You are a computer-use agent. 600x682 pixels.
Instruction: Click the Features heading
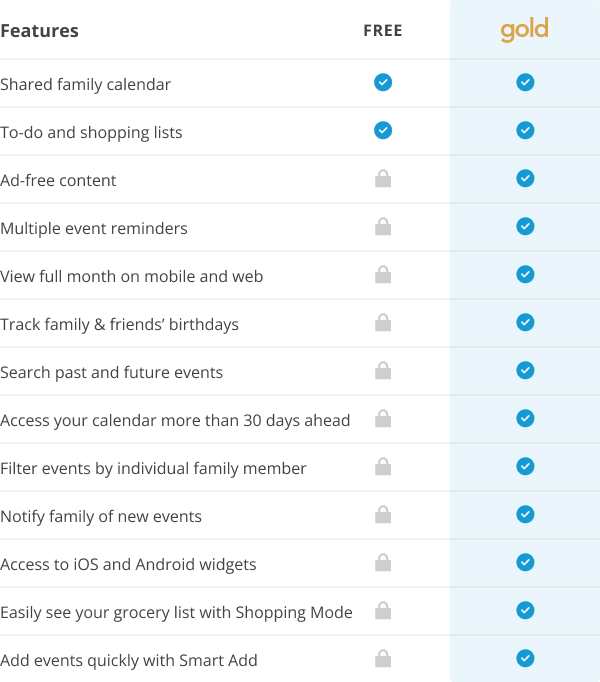click(x=39, y=31)
